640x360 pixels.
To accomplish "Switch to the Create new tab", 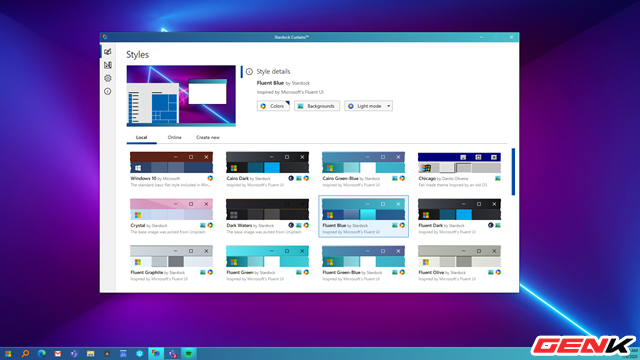I will click(x=208, y=138).
